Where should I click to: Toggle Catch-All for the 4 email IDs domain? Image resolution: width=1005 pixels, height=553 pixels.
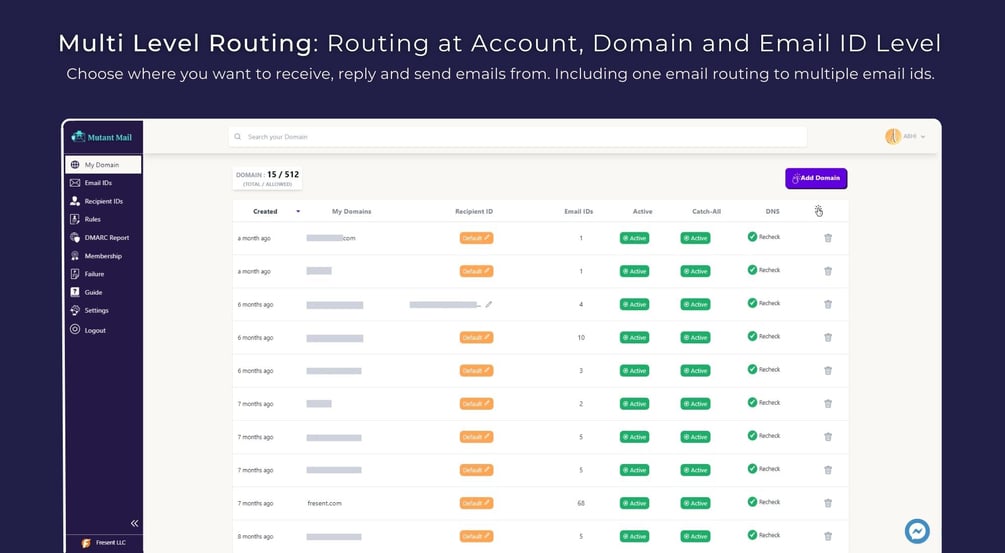click(695, 304)
